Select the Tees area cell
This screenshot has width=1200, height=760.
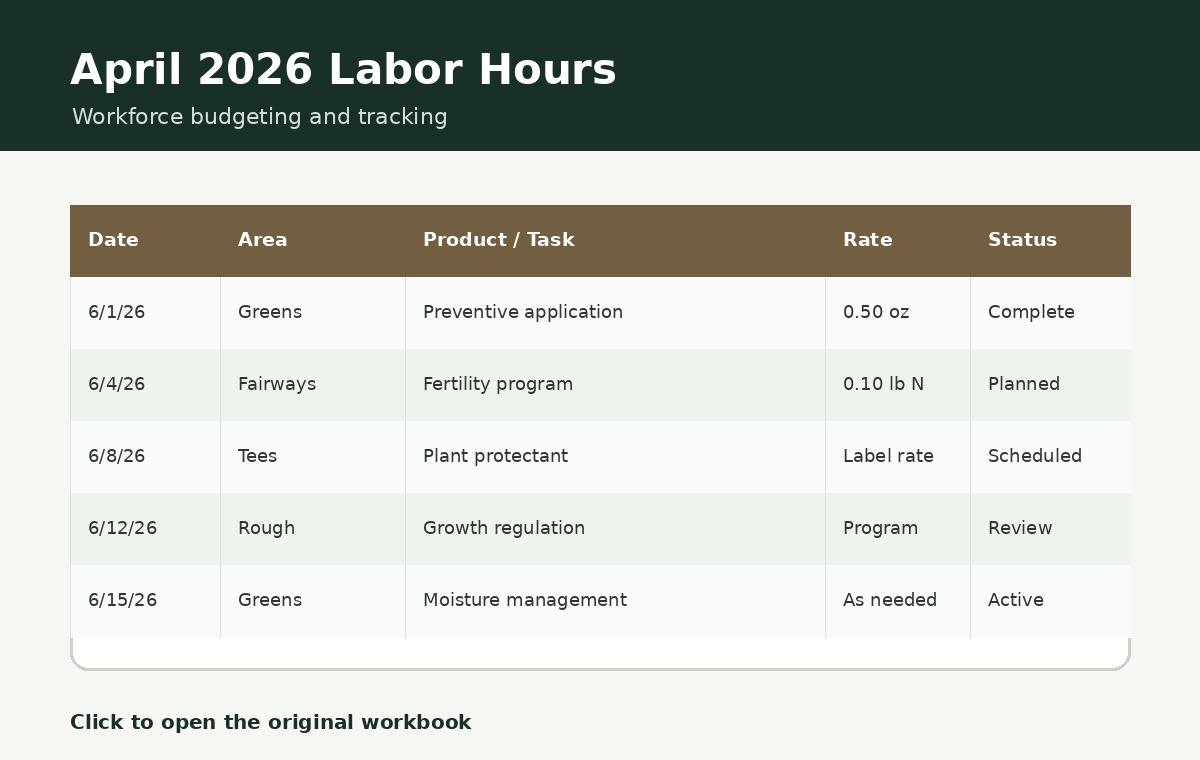tap(312, 456)
